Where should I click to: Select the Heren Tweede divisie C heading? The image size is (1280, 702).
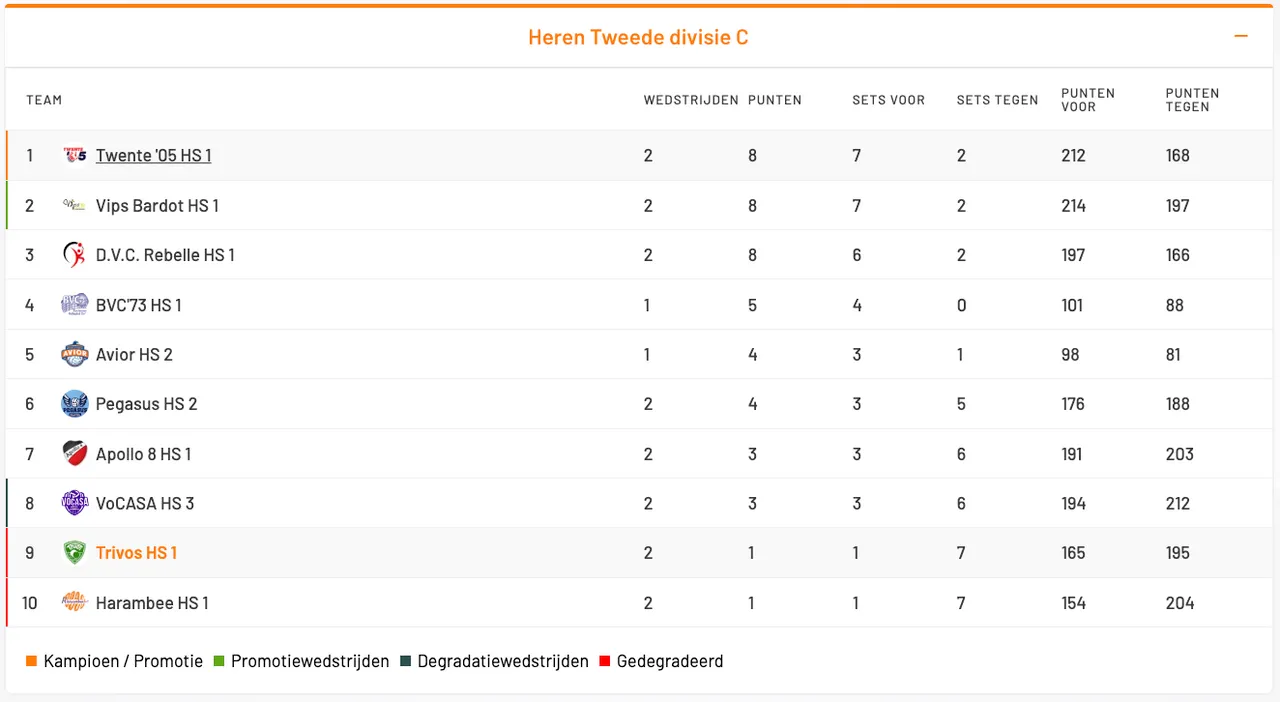[x=638, y=38]
